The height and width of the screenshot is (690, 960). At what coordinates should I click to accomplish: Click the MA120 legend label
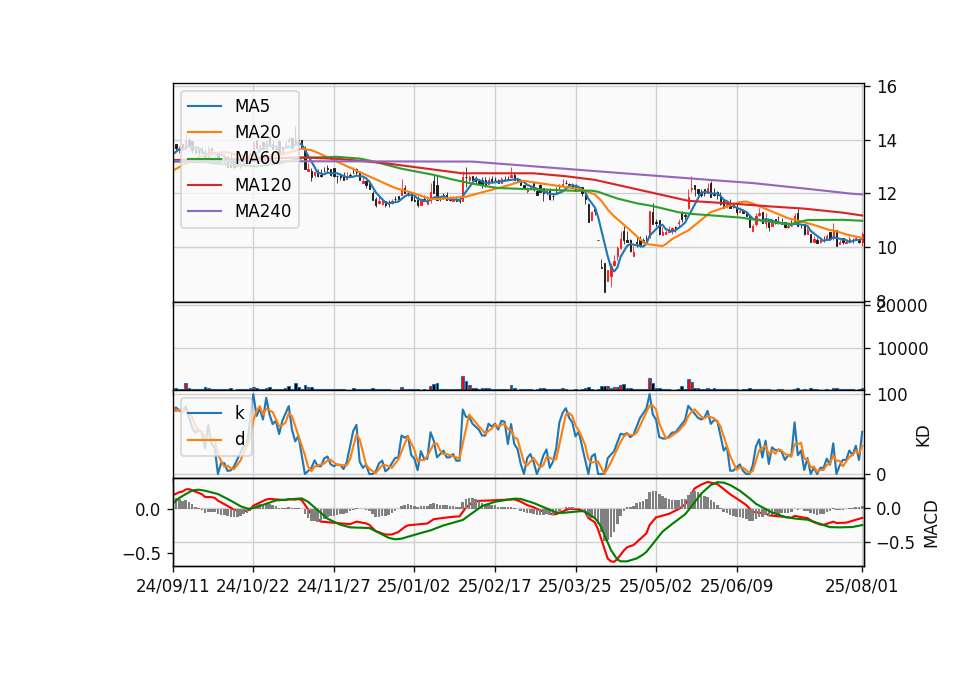(263, 184)
